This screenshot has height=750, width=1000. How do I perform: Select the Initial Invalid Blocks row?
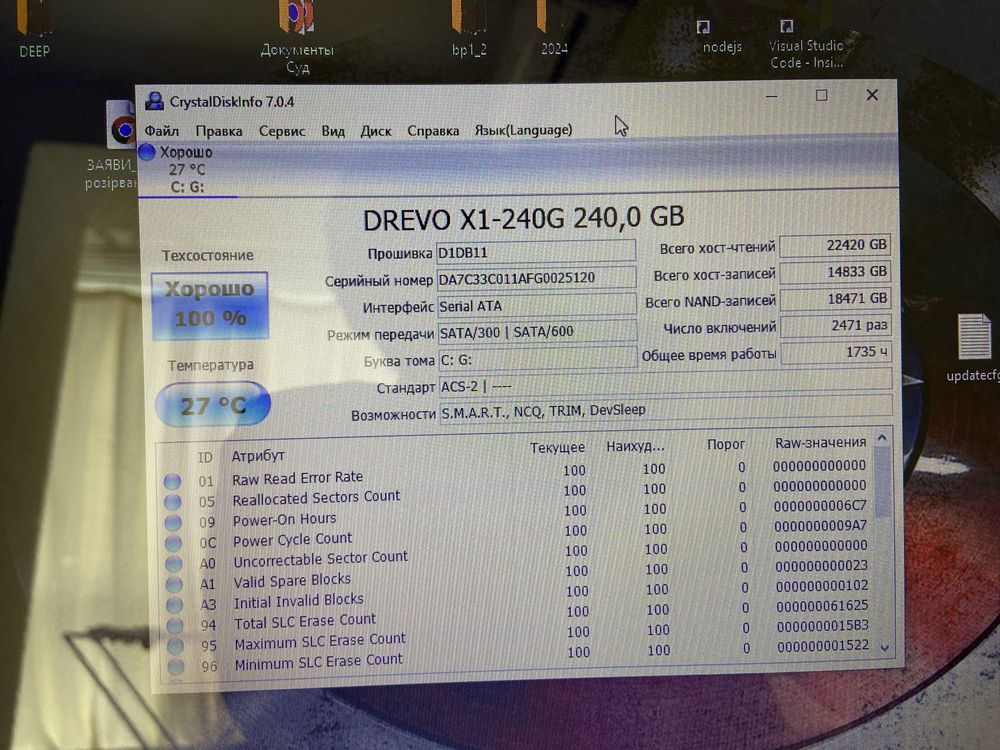(518, 595)
